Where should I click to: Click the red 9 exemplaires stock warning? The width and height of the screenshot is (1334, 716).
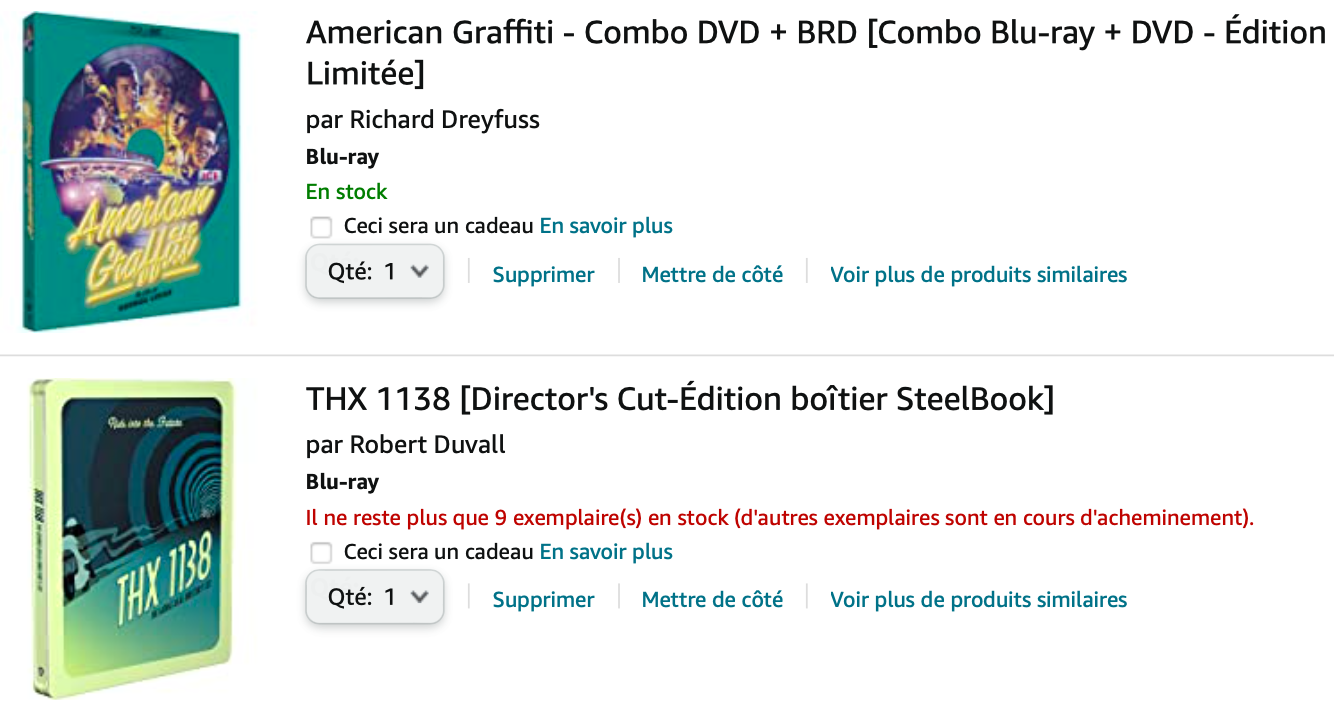click(779, 518)
